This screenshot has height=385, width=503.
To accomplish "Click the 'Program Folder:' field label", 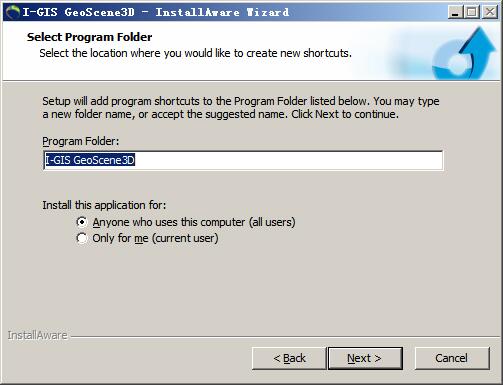I will pyautogui.click(x=81, y=141).
